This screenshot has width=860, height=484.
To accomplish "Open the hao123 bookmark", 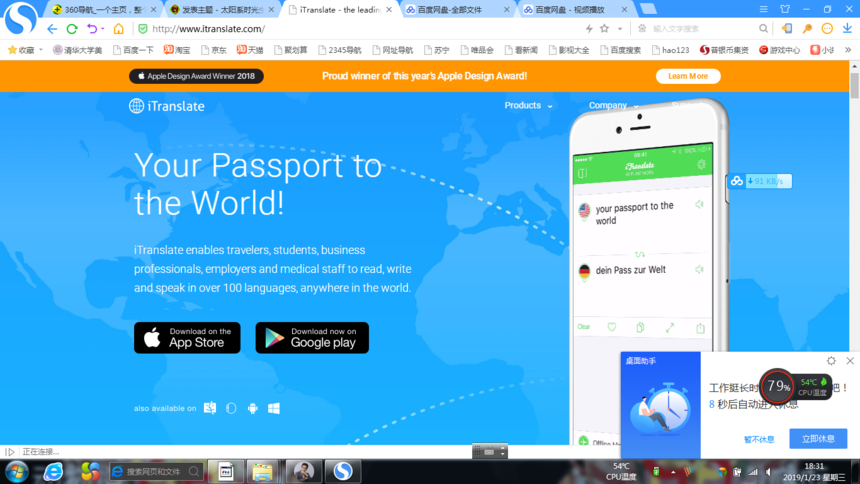I will pos(670,50).
